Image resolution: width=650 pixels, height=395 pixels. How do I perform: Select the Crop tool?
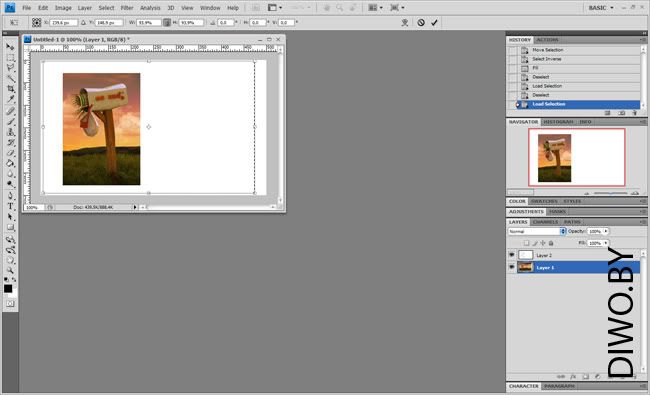[x=10, y=89]
